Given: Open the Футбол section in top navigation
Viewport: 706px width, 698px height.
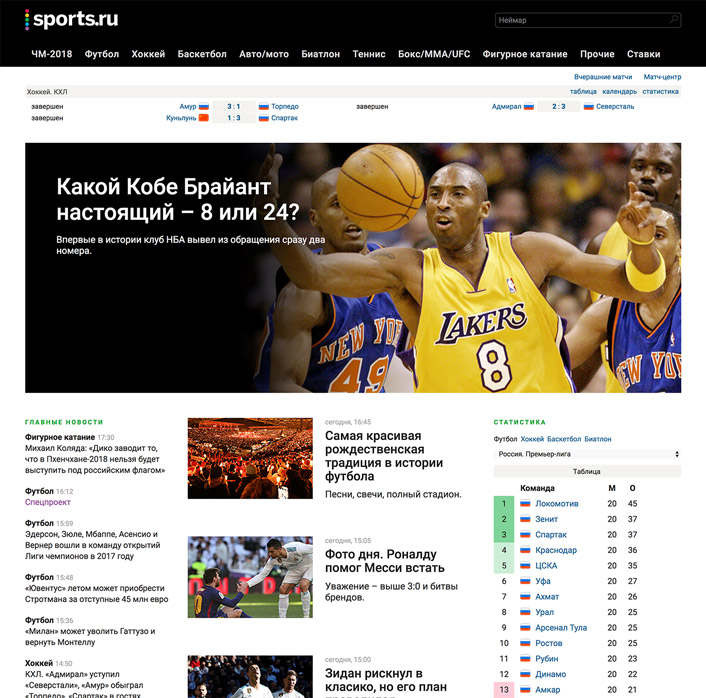Looking at the screenshot, I should pos(102,54).
